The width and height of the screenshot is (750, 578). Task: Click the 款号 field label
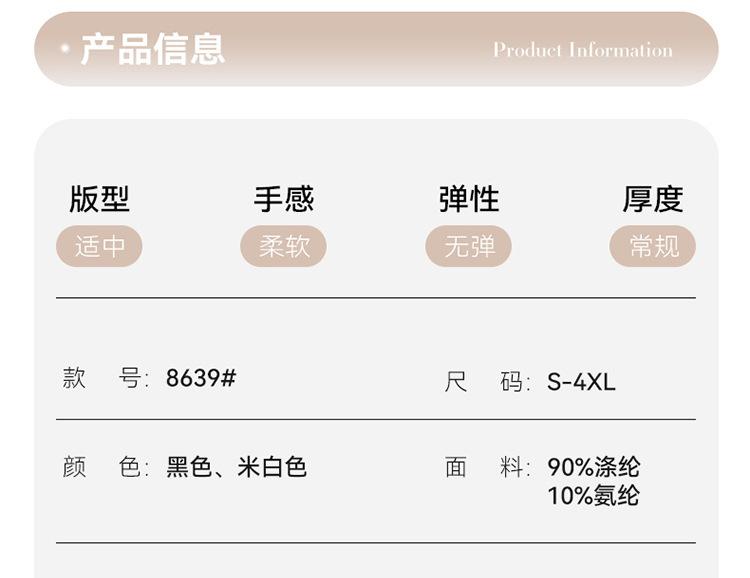pos(105,379)
